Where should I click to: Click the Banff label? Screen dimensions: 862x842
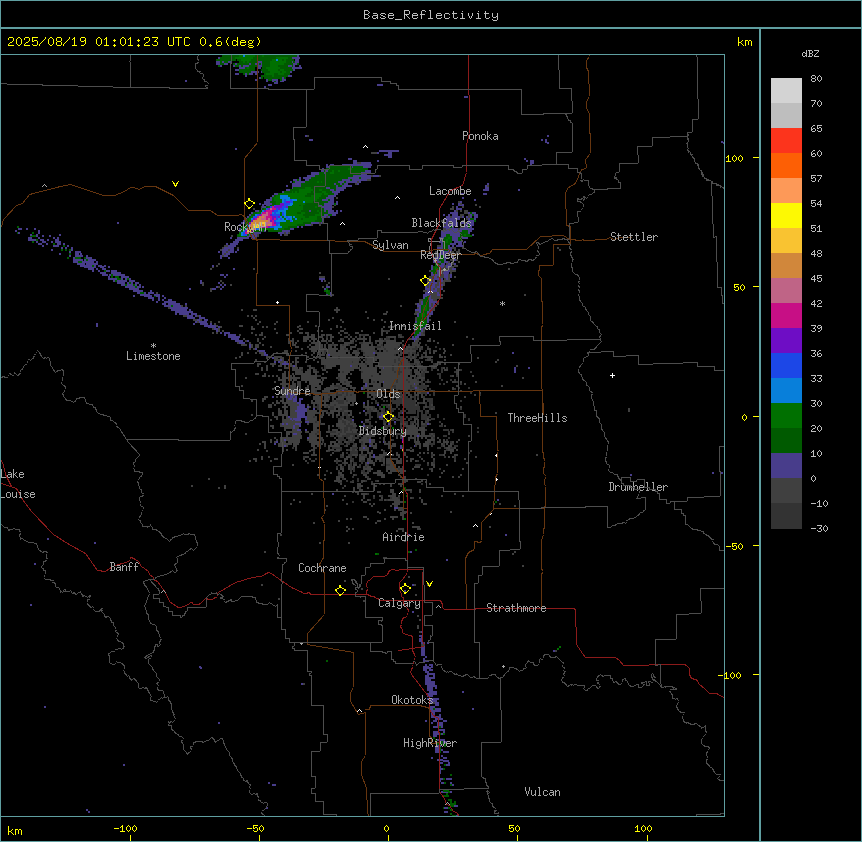(124, 567)
